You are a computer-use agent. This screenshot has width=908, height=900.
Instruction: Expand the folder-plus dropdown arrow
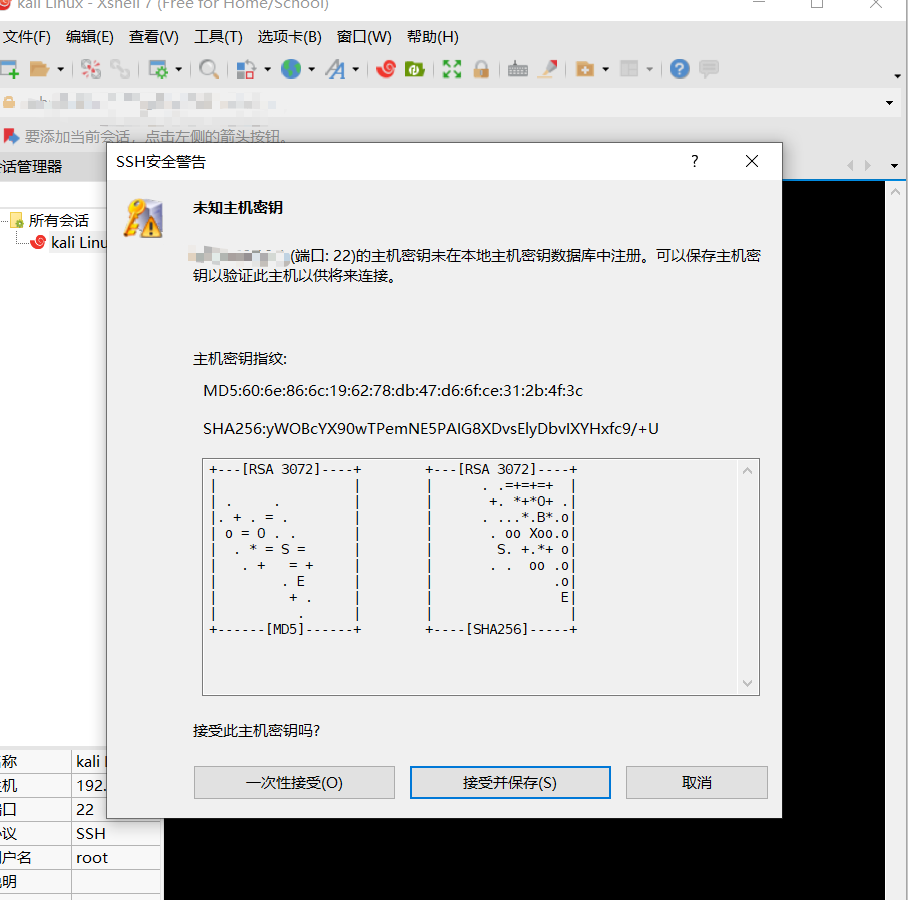tap(606, 69)
